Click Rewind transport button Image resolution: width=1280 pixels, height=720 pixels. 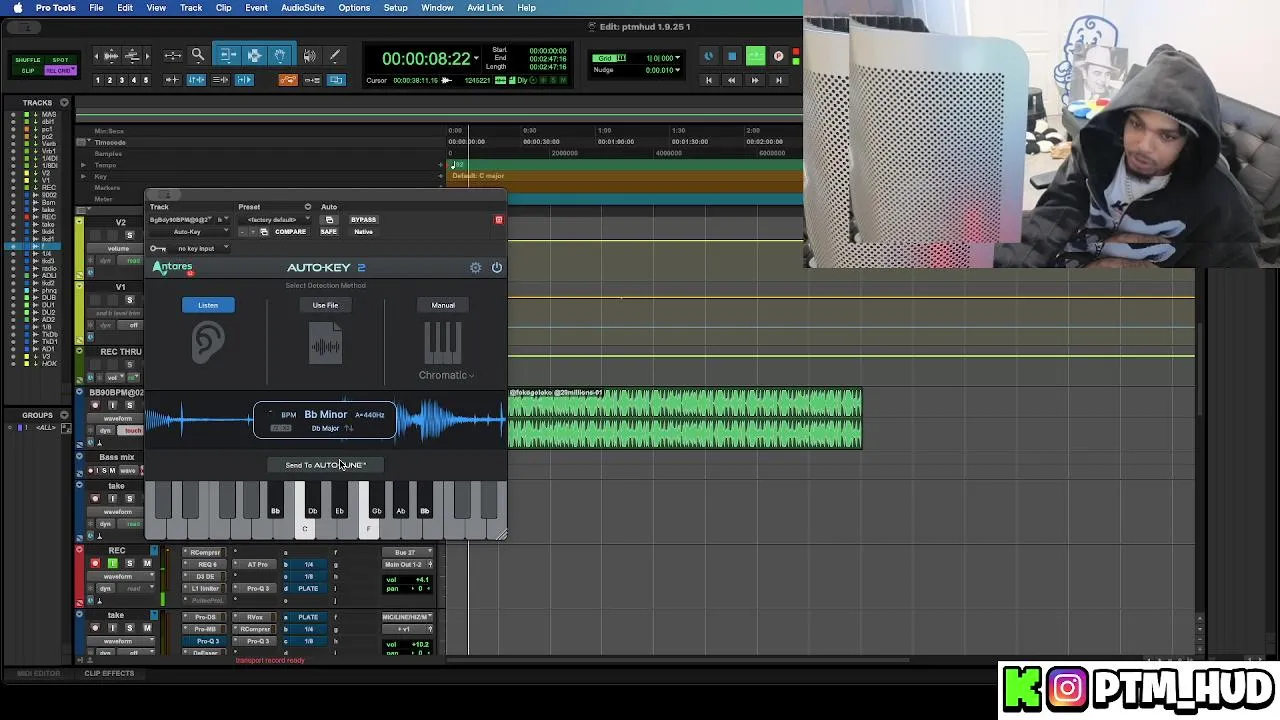click(732, 80)
